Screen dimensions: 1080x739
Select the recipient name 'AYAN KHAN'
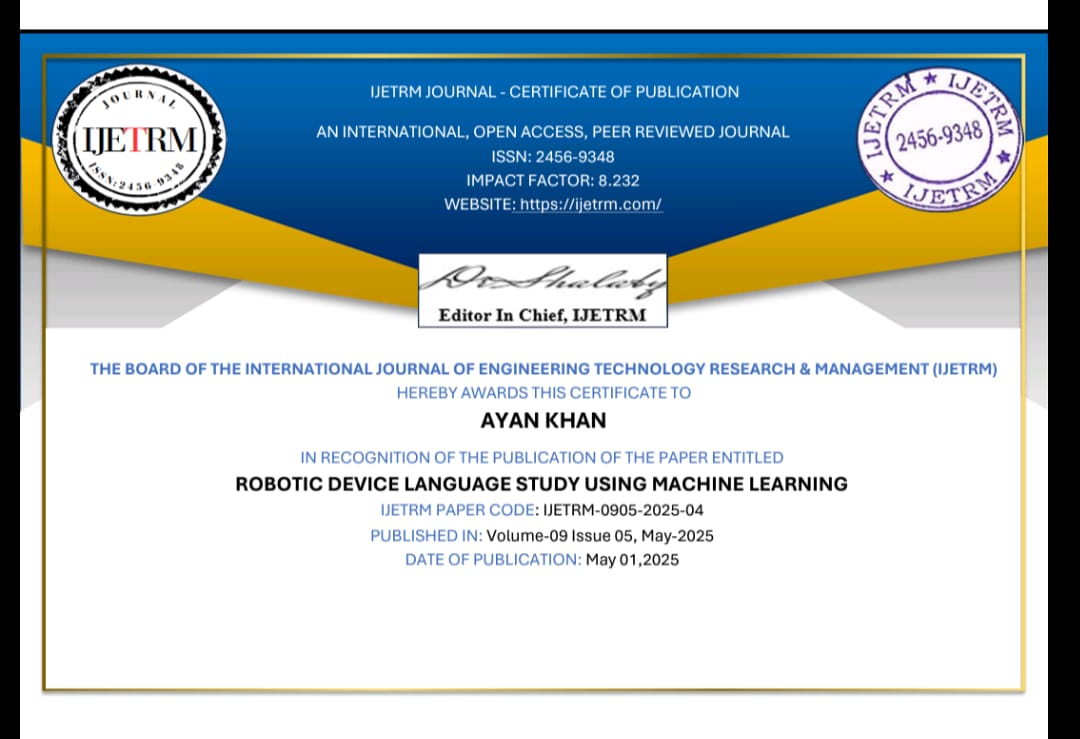click(x=543, y=420)
